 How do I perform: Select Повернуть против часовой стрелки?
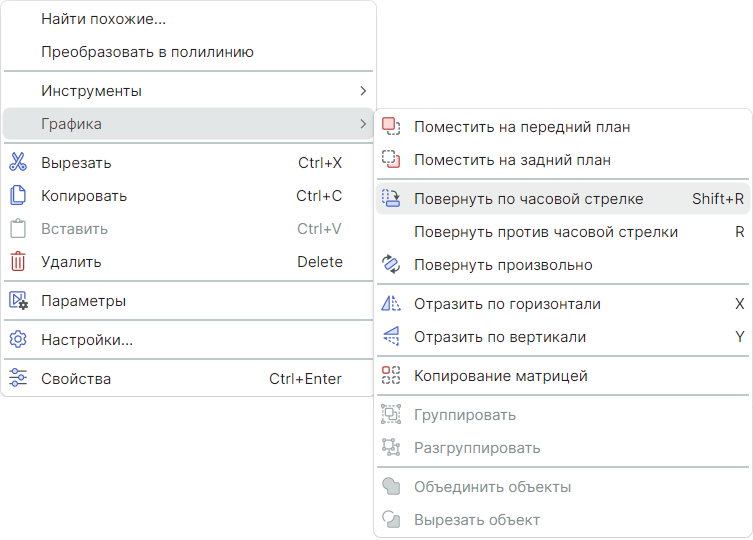pos(546,232)
